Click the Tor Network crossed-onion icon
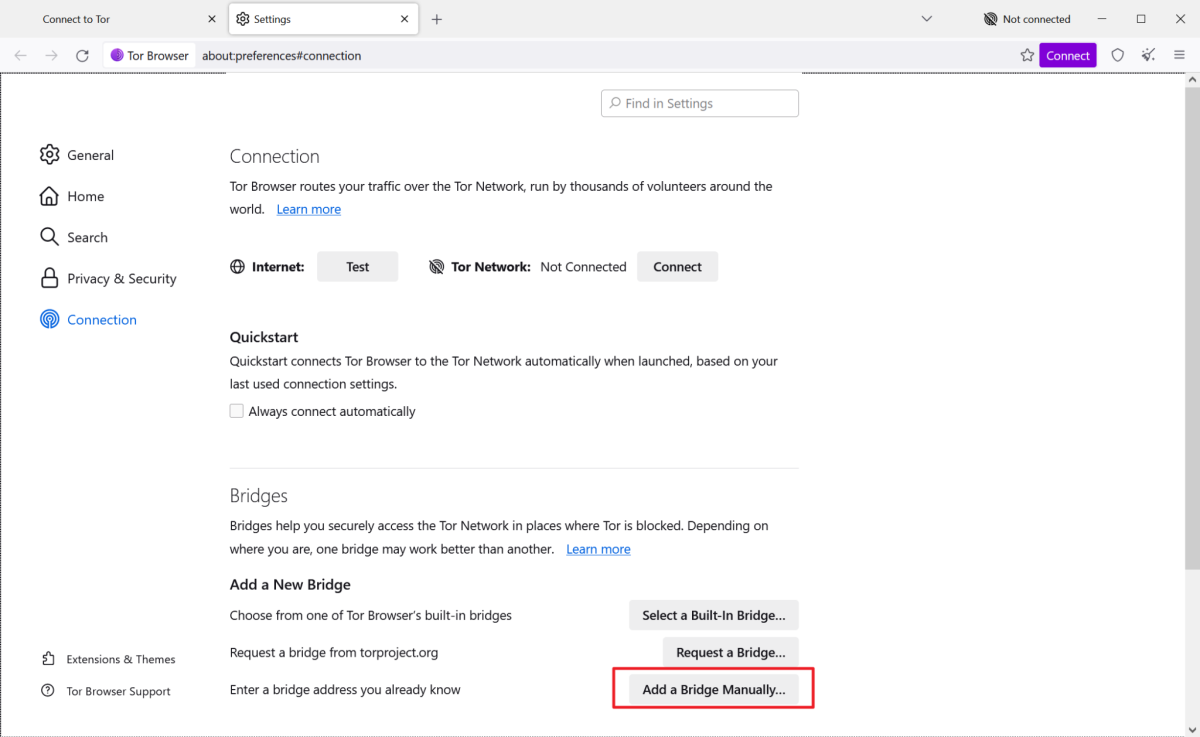Image resolution: width=1200 pixels, height=737 pixels. point(436,267)
